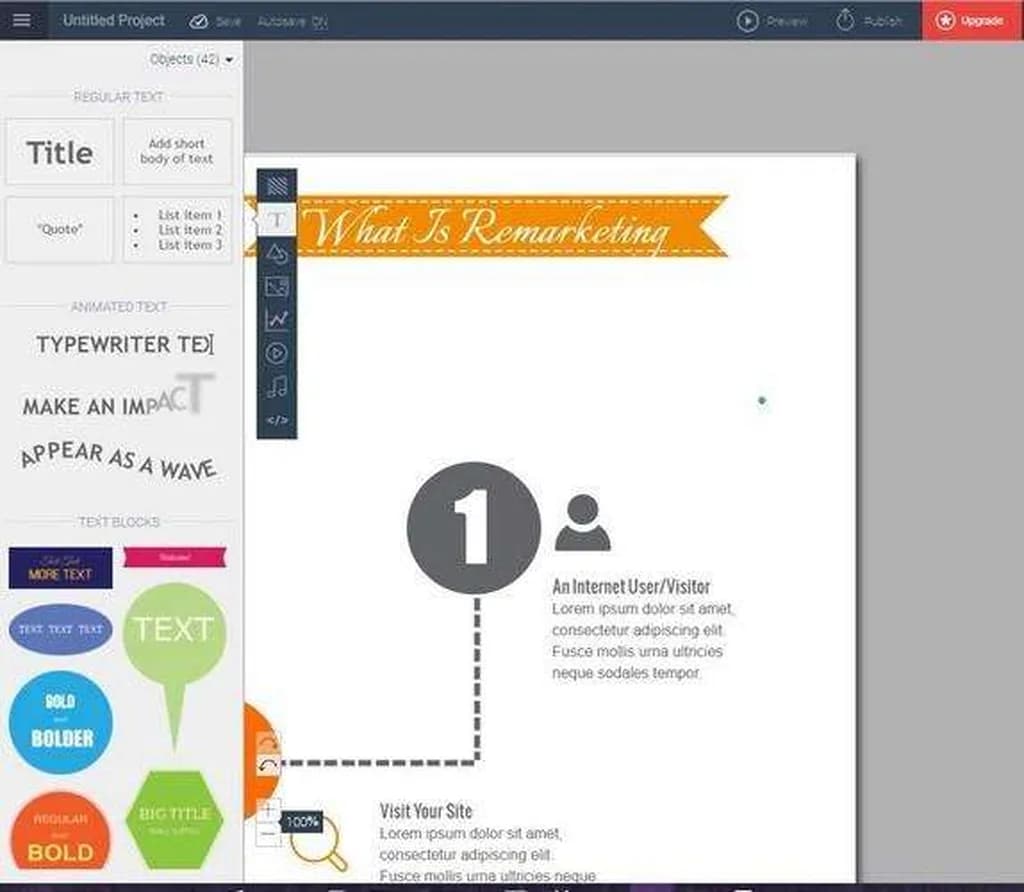Open the Charts tool

click(x=277, y=320)
